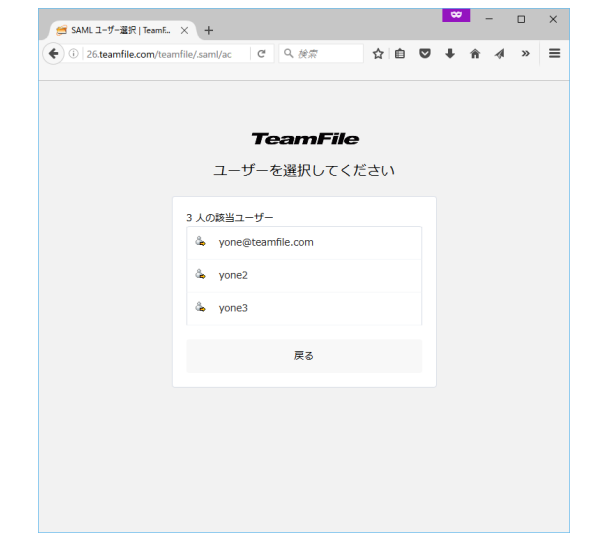Viewport: 610px width, 543px height.
Task: Click the 検索 search field
Action: [x=325, y=54]
